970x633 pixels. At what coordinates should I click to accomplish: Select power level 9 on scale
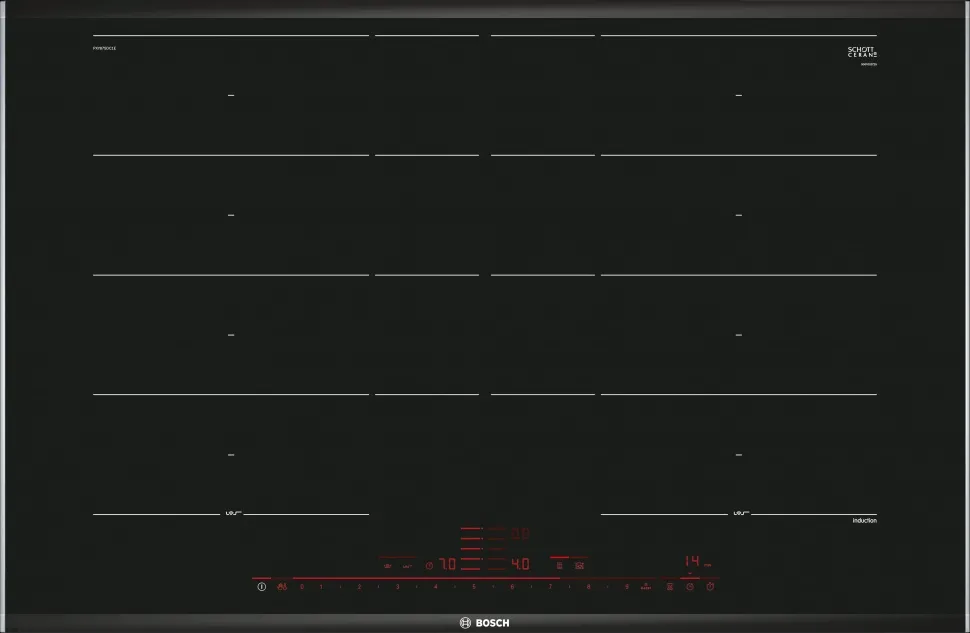627,587
